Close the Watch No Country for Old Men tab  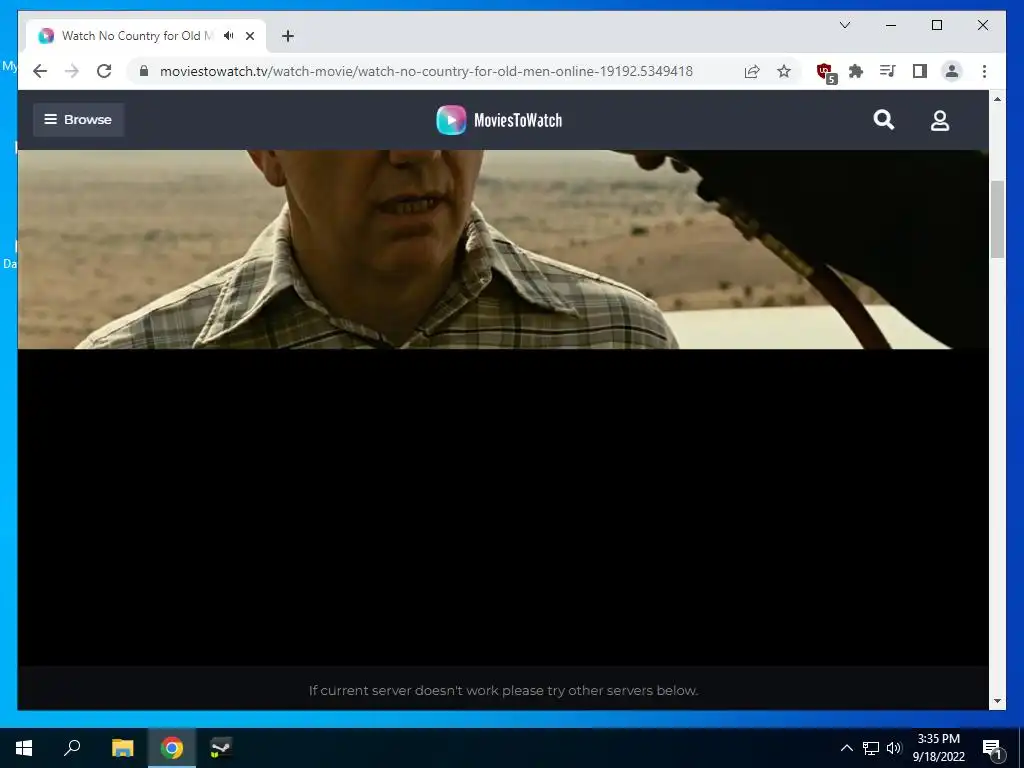pos(249,36)
